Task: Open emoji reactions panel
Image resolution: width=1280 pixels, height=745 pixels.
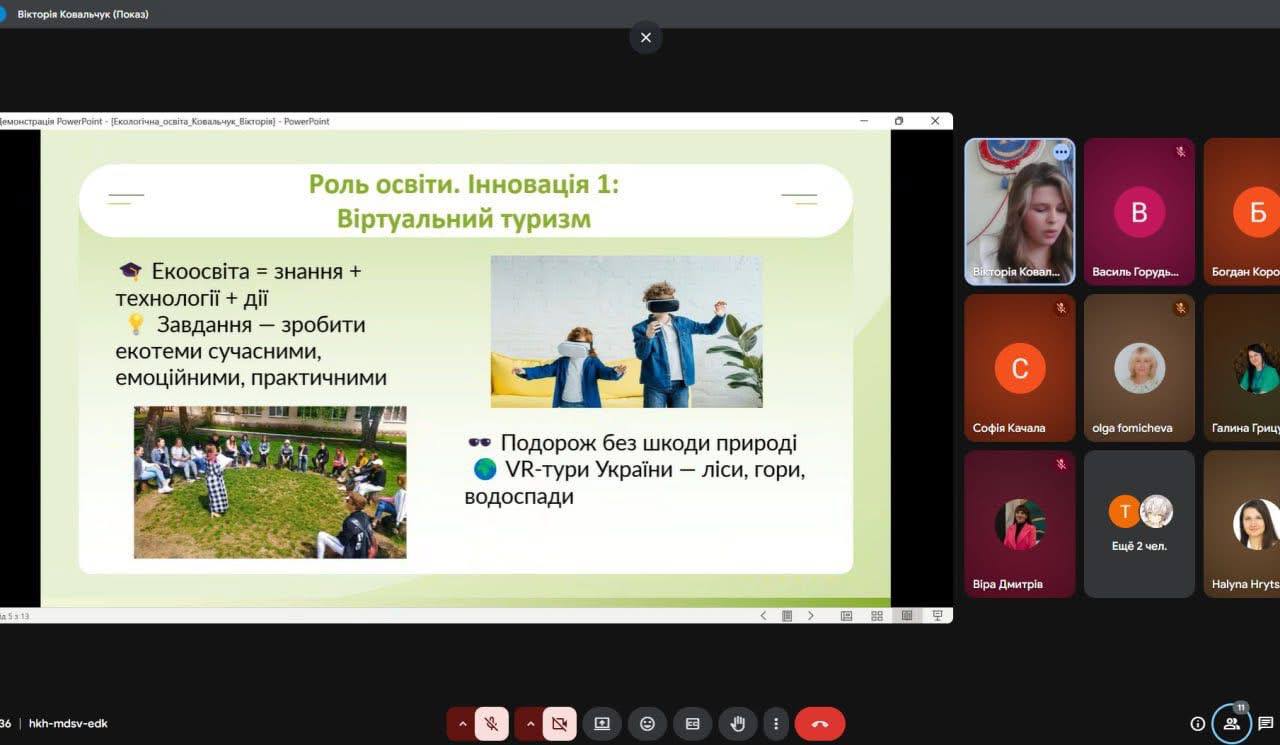Action: 647,723
